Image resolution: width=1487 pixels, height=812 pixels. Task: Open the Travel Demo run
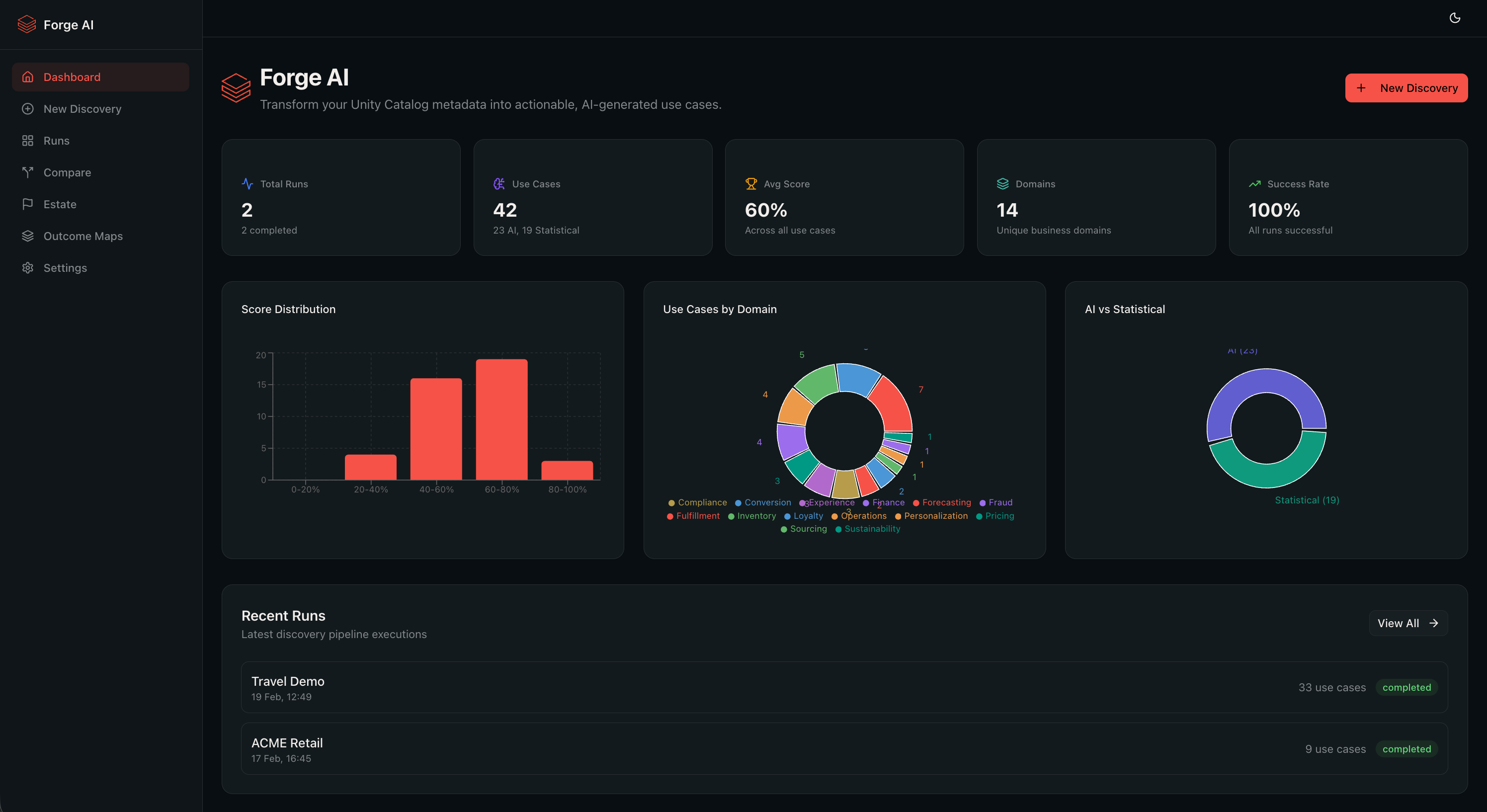(x=844, y=687)
